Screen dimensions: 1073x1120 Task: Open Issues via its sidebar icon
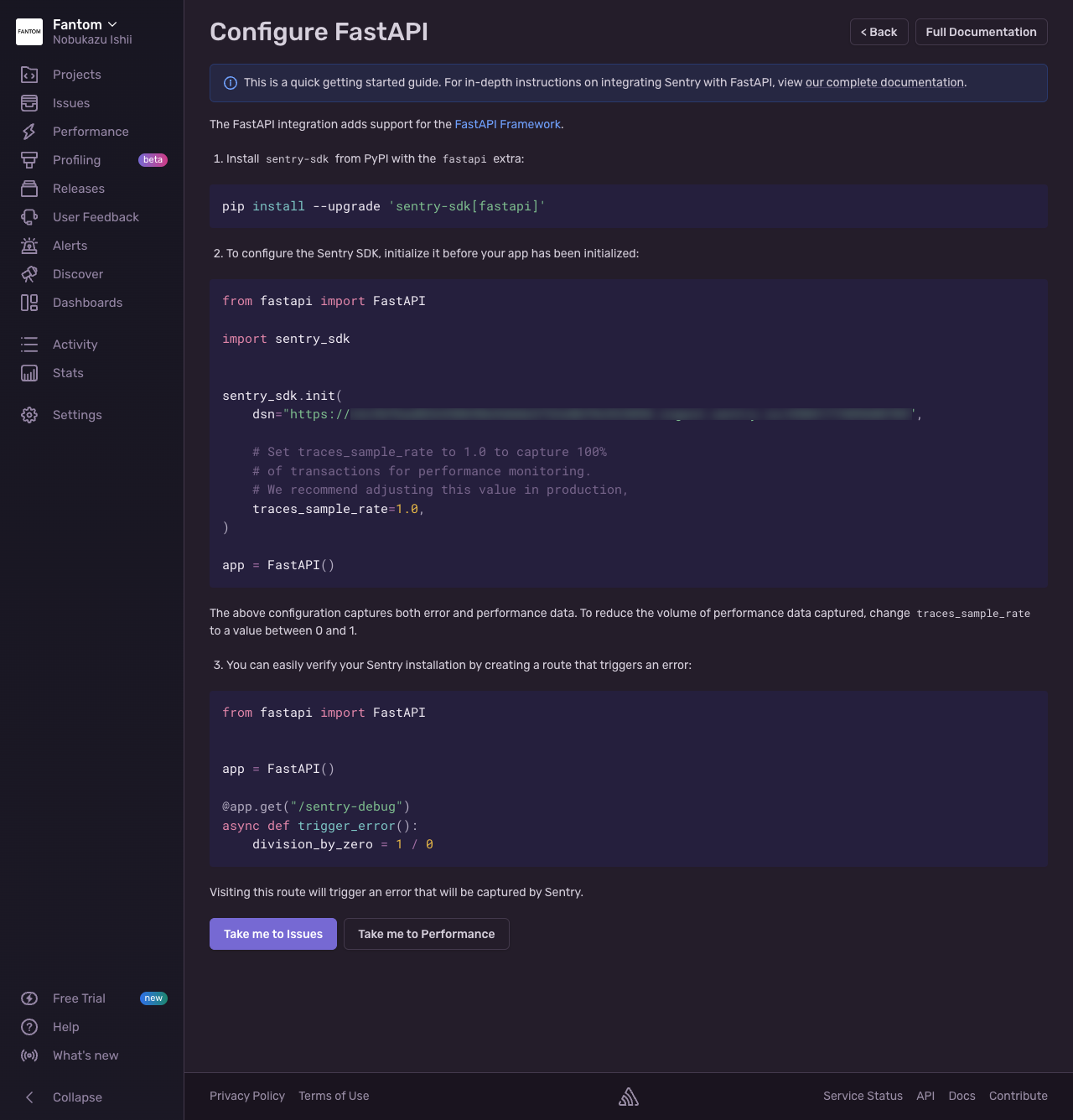pos(29,103)
